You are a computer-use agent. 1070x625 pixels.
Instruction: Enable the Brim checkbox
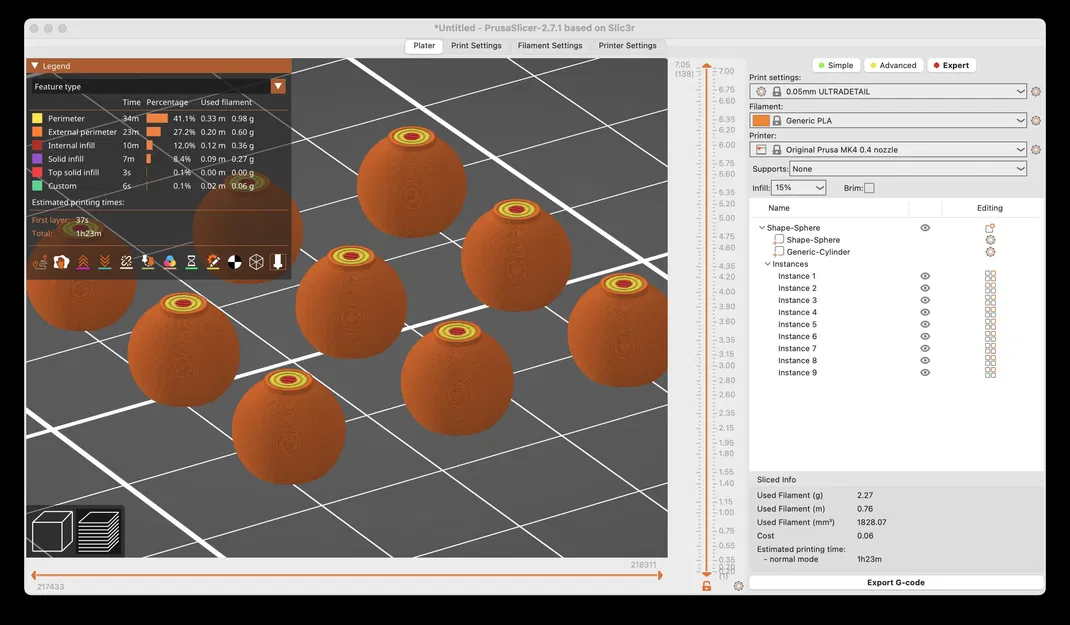tap(869, 188)
